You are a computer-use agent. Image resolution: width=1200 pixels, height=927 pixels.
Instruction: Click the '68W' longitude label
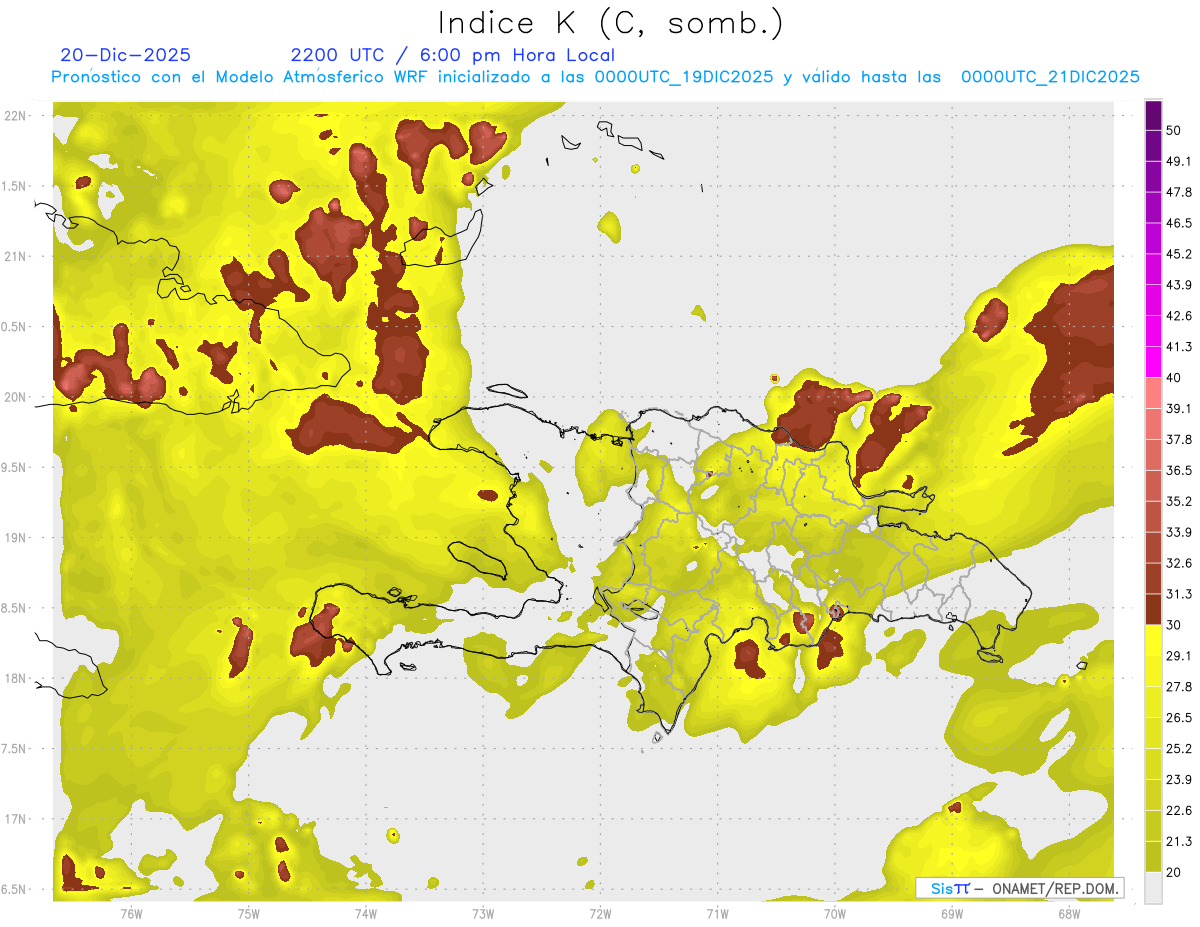pyautogui.click(x=1069, y=913)
